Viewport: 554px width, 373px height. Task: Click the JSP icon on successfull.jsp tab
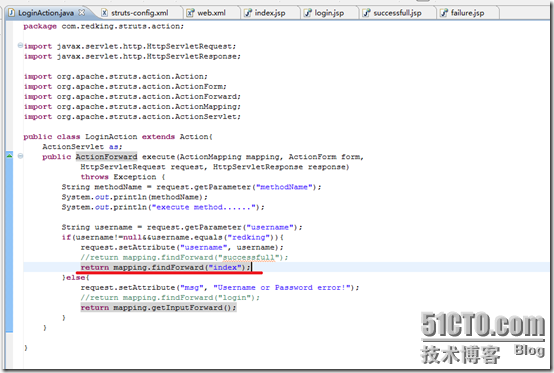[366, 13]
